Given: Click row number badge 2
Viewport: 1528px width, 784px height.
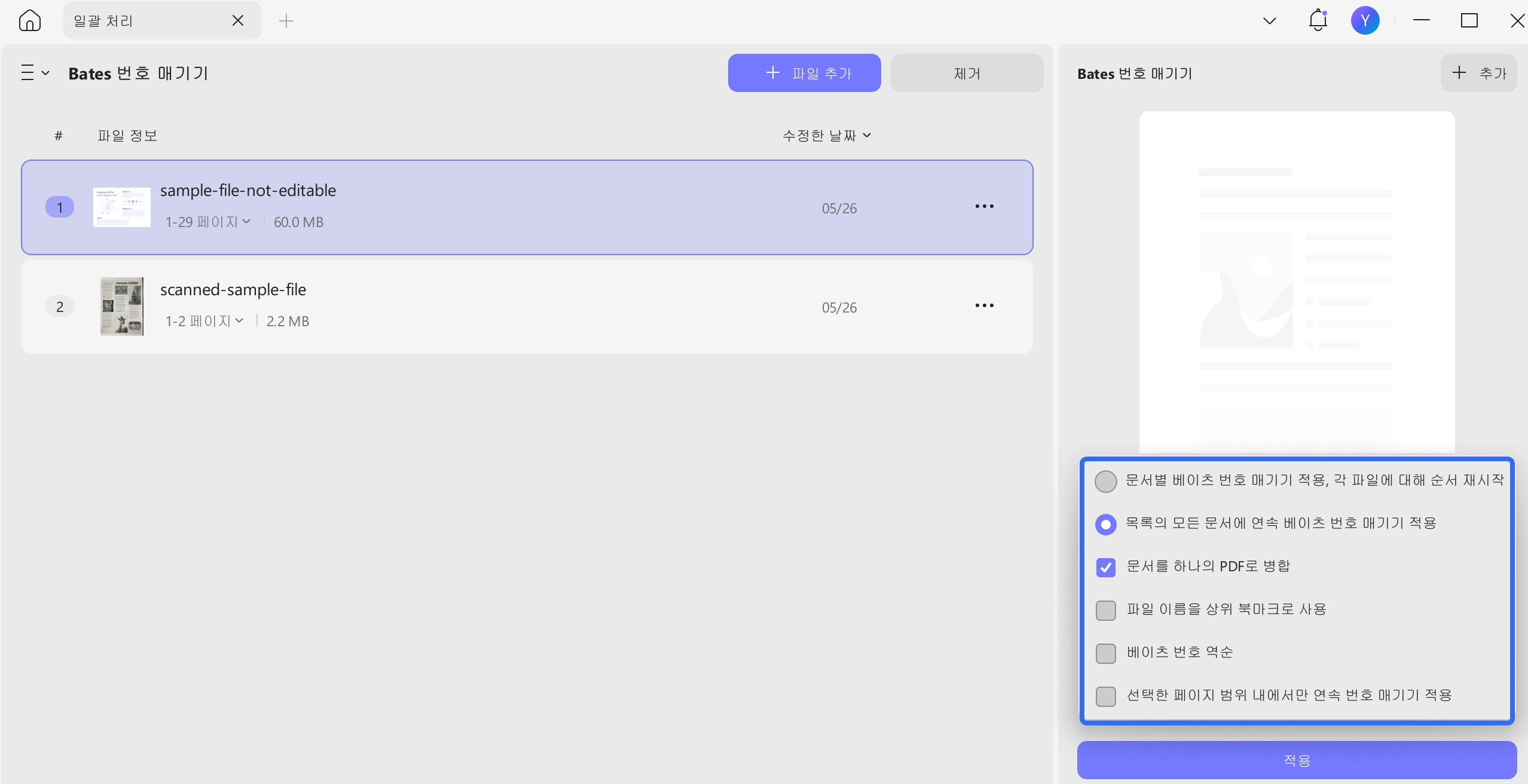Looking at the screenshot, I should pos(60,307).
